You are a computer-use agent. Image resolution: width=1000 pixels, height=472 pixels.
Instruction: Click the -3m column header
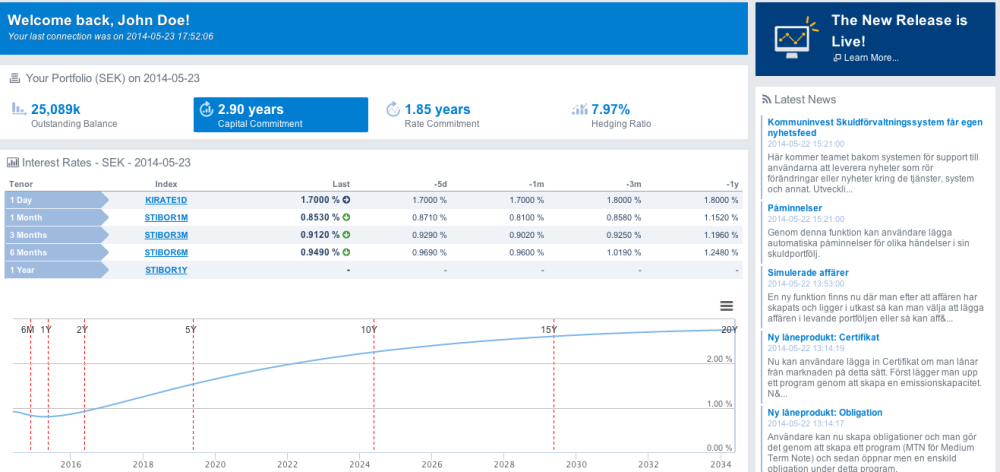pyautogui.click(x=634, y=184)
